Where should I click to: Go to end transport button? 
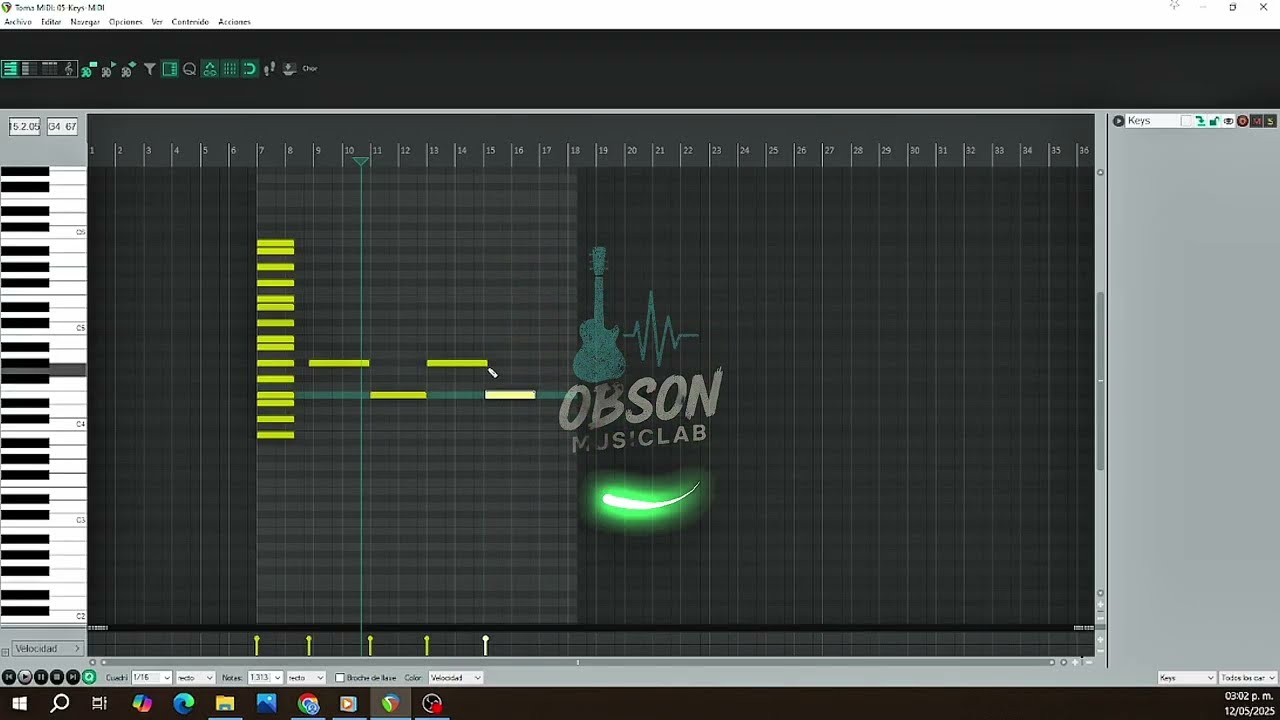[72, 677]
